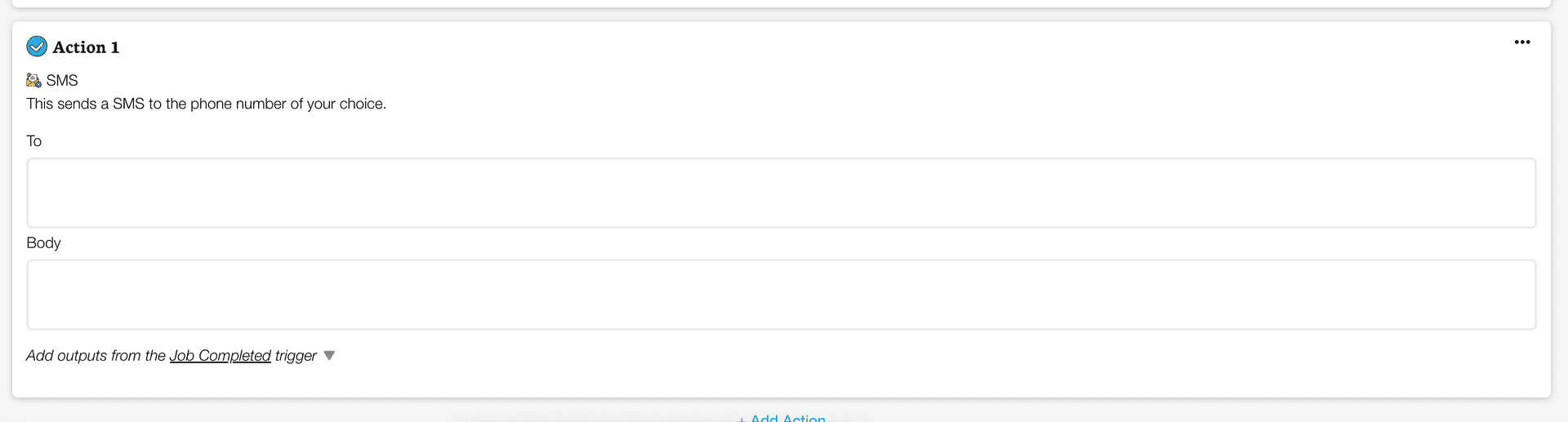This screenshot has width=1568, height=422.
Task: Click the SMS service icon
Action: pos(33,80)
